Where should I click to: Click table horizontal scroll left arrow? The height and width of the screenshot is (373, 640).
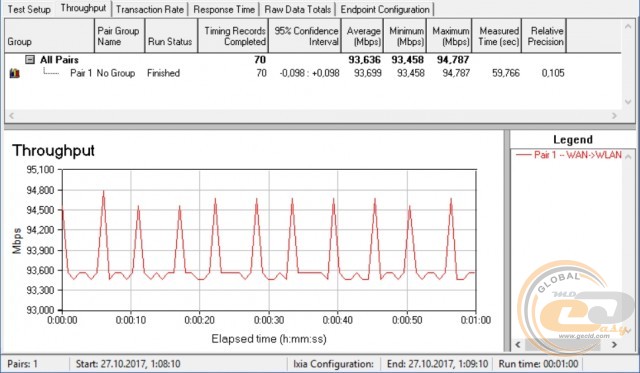pyautogui.click(x=11, y=116)
